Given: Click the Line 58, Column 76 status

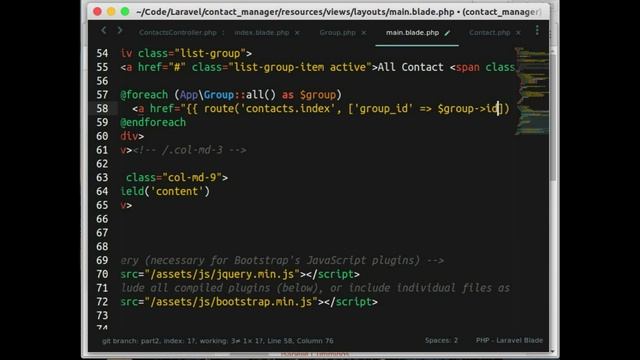Looking at the screenshot, I should point(300,341).
